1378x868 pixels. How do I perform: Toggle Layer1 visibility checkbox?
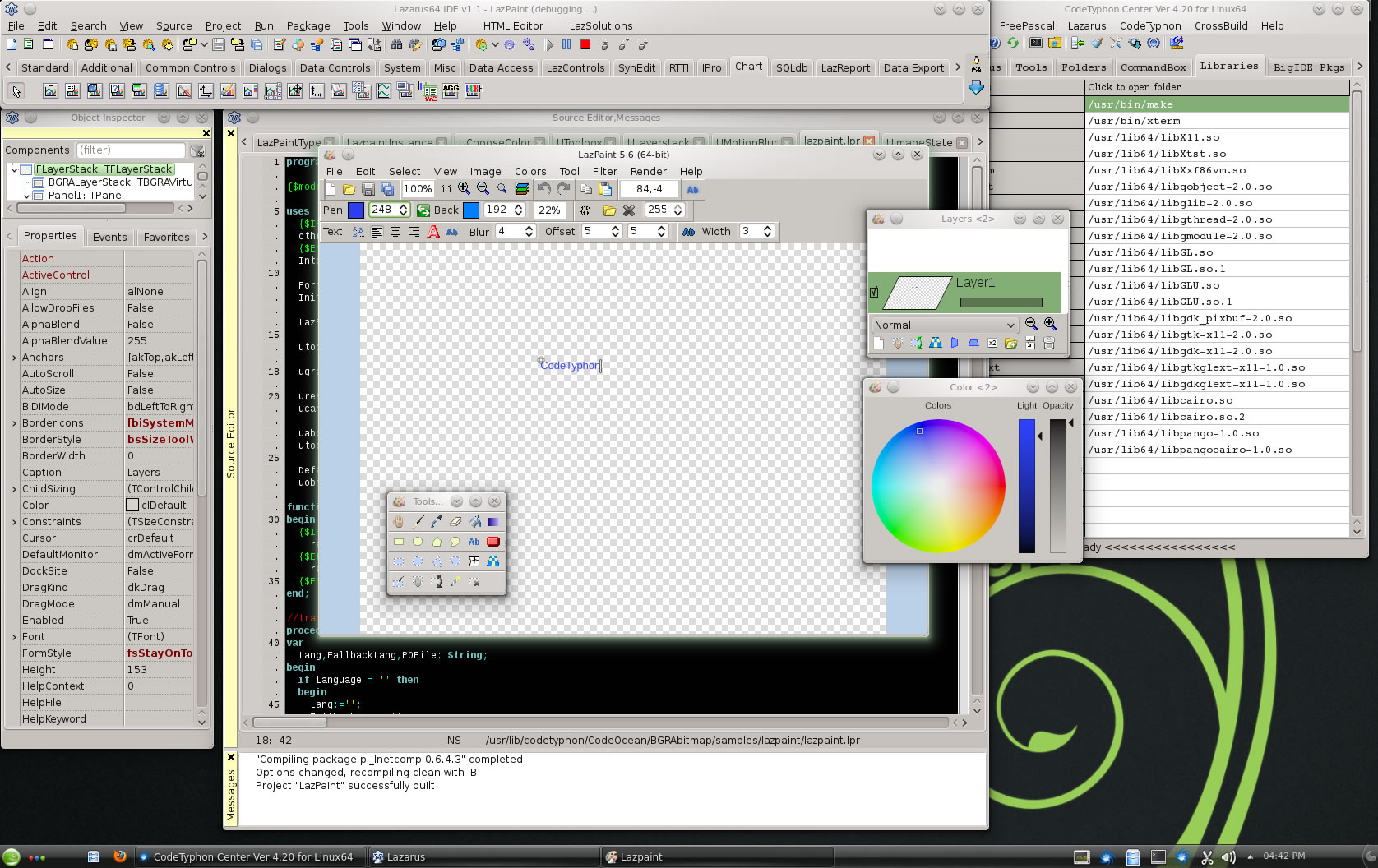click(x=874, y=292)
